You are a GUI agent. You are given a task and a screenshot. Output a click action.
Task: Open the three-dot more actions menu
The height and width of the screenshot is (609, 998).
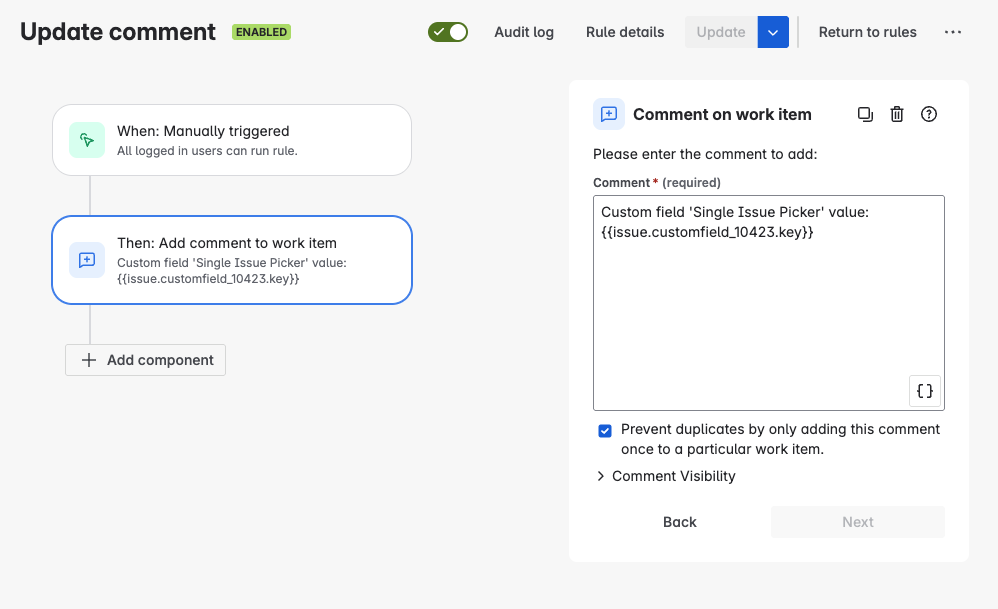click(x=953, y=32)
